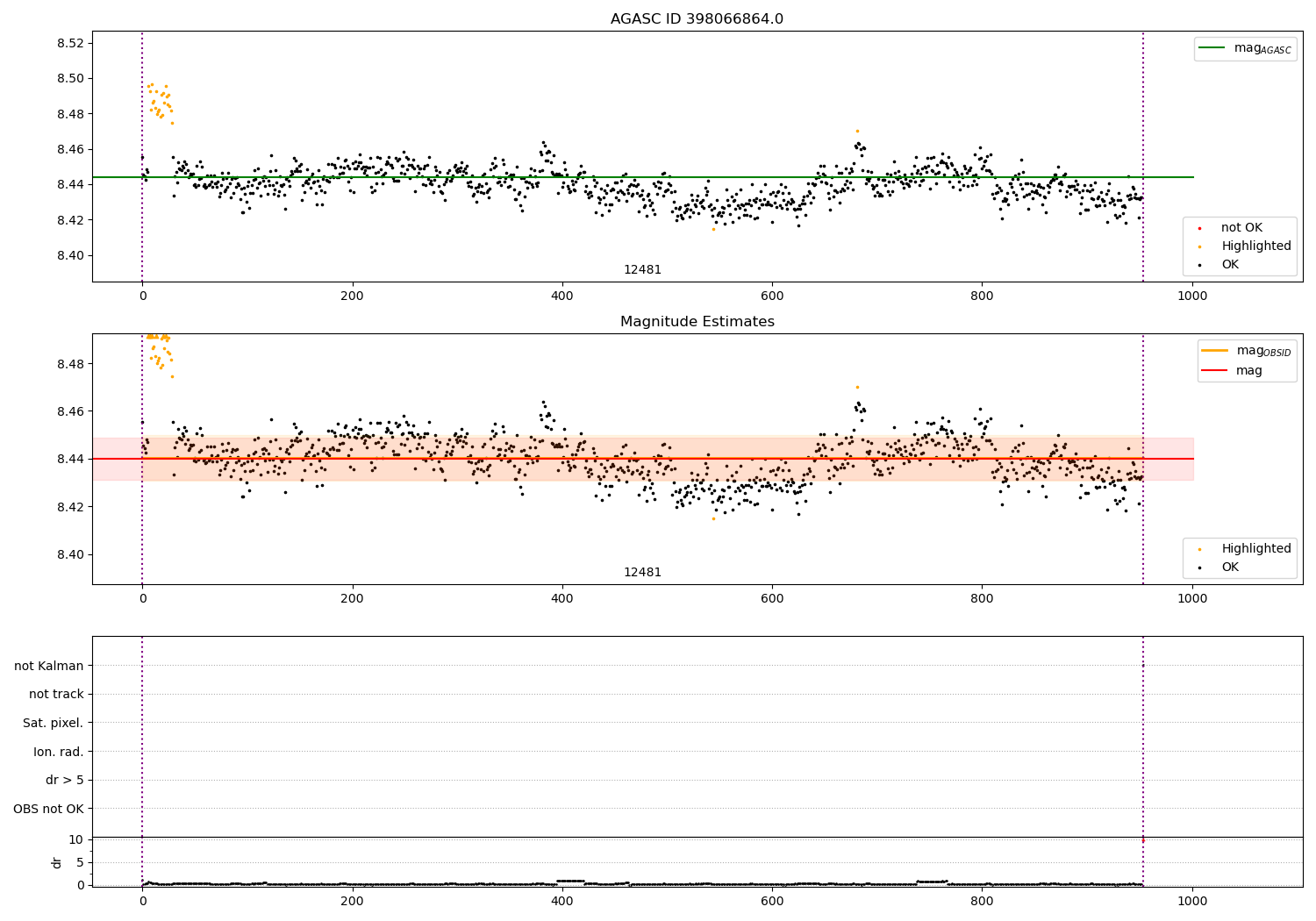Click the lone orange point near x 680, top plot
The image size is (1316, 921).
[x=857, y=131]
